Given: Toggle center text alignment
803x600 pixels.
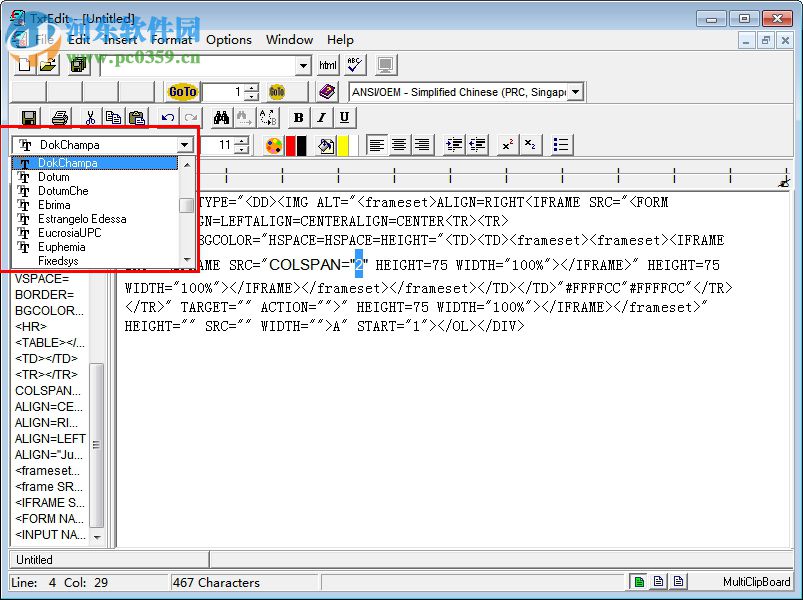Looking at the screenshot, I should pyautogui.click(x=399, y=144).
